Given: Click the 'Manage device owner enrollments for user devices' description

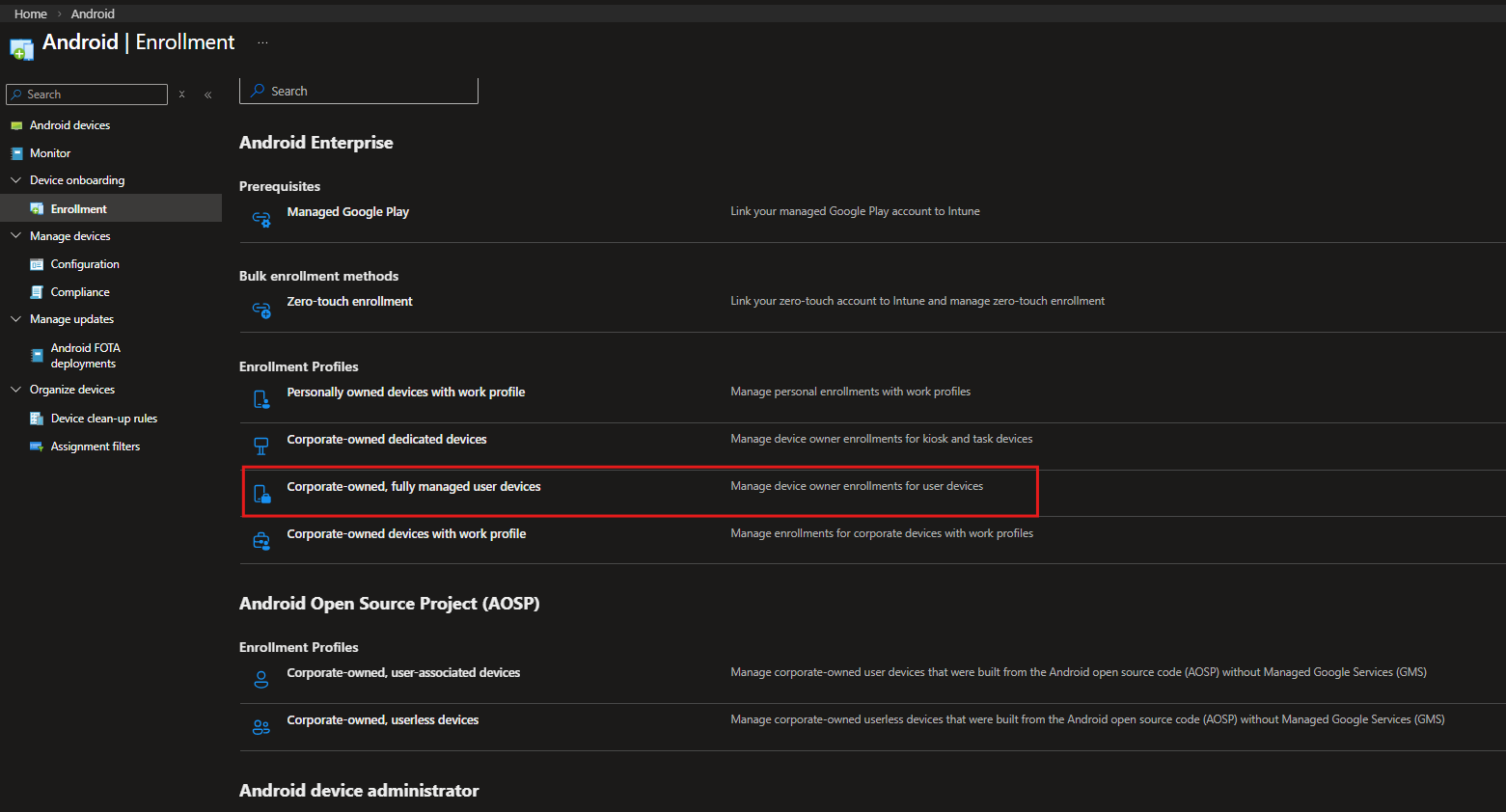Looking at the screenshot, I should click(857, 486).
